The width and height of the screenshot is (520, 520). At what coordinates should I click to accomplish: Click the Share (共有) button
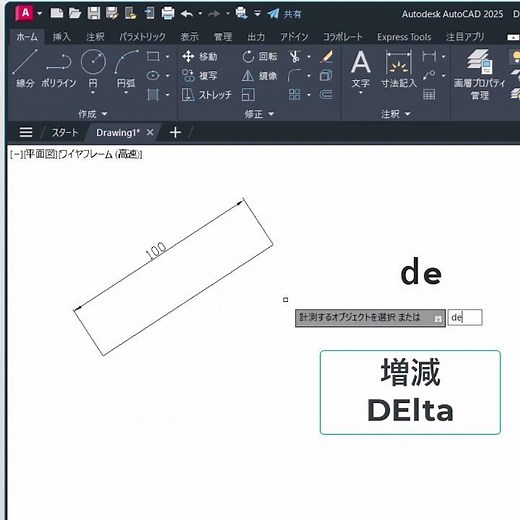(x=284, y=14)
